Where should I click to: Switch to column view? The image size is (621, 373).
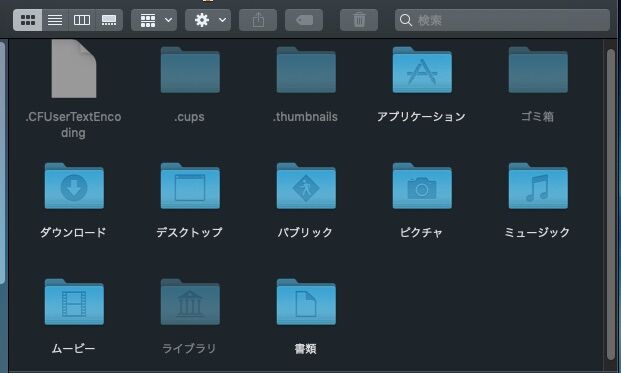[x=82, y=20]
